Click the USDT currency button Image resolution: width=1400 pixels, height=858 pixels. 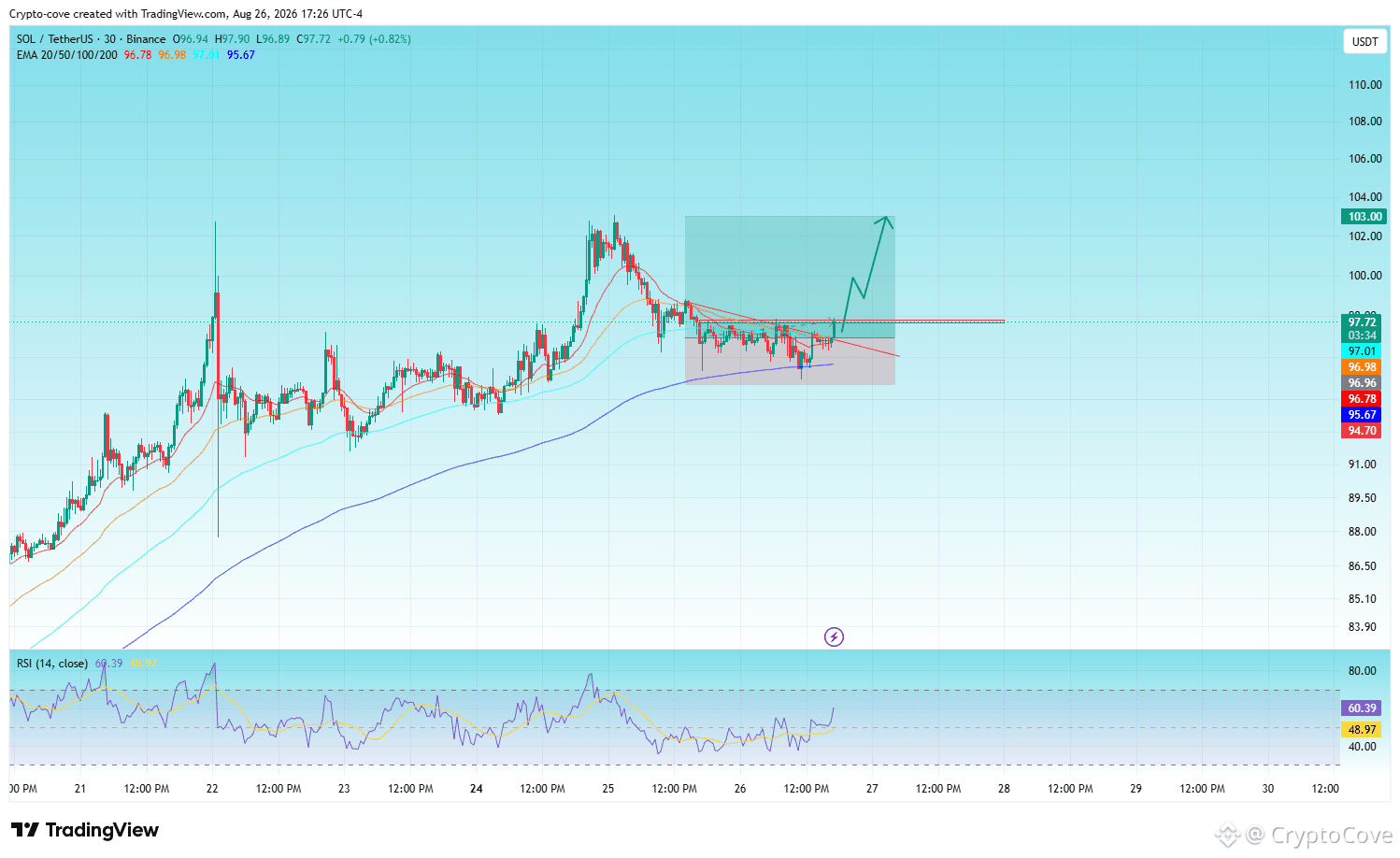1365,41
